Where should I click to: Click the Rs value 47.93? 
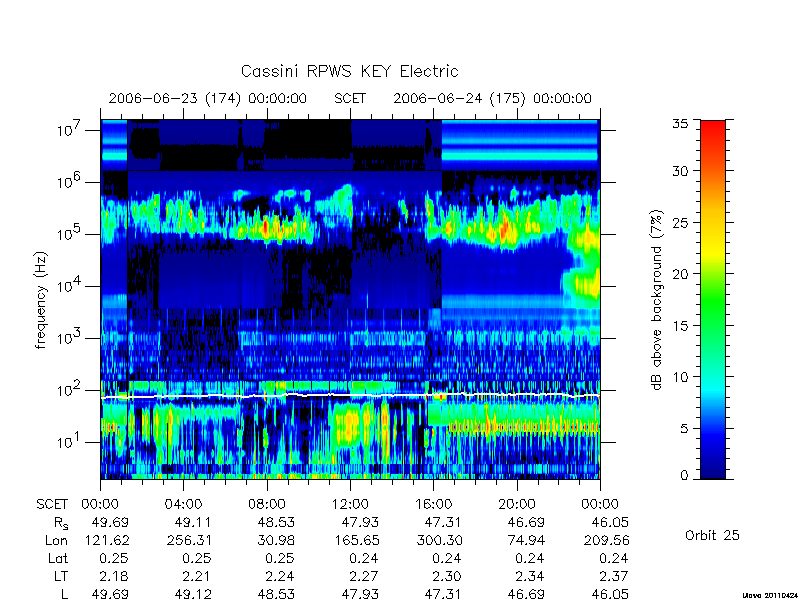click(360, 522)
